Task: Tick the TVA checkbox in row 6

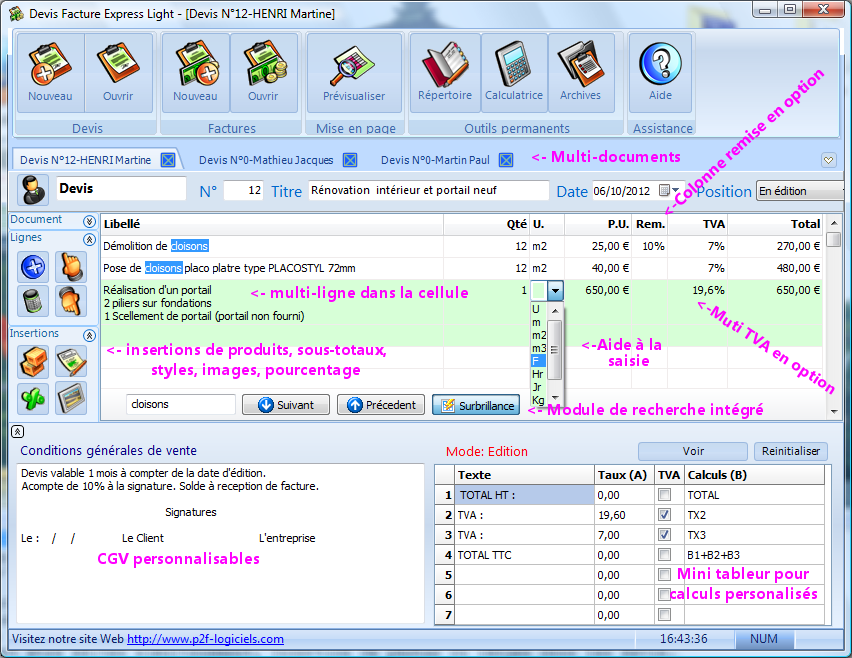Action: [x=664, y=594]
